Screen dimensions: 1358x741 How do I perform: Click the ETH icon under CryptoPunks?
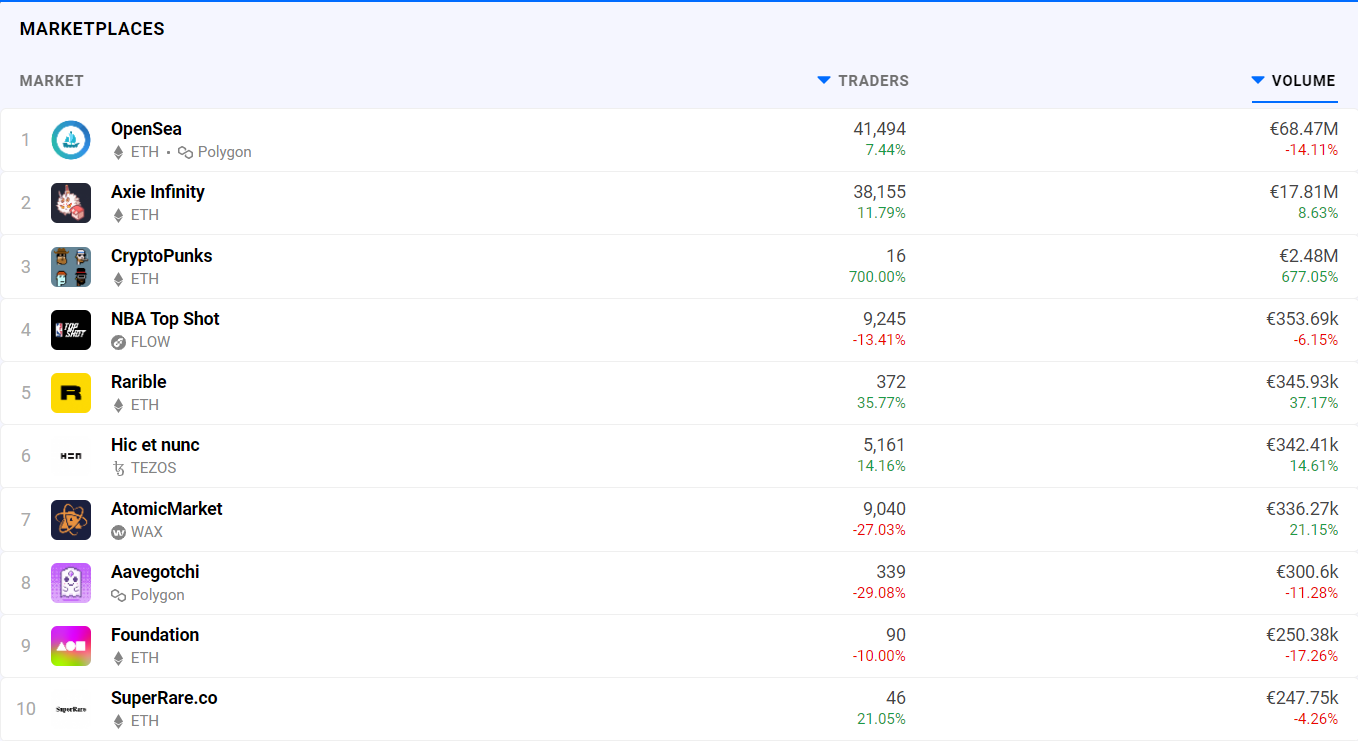[118, 279]
